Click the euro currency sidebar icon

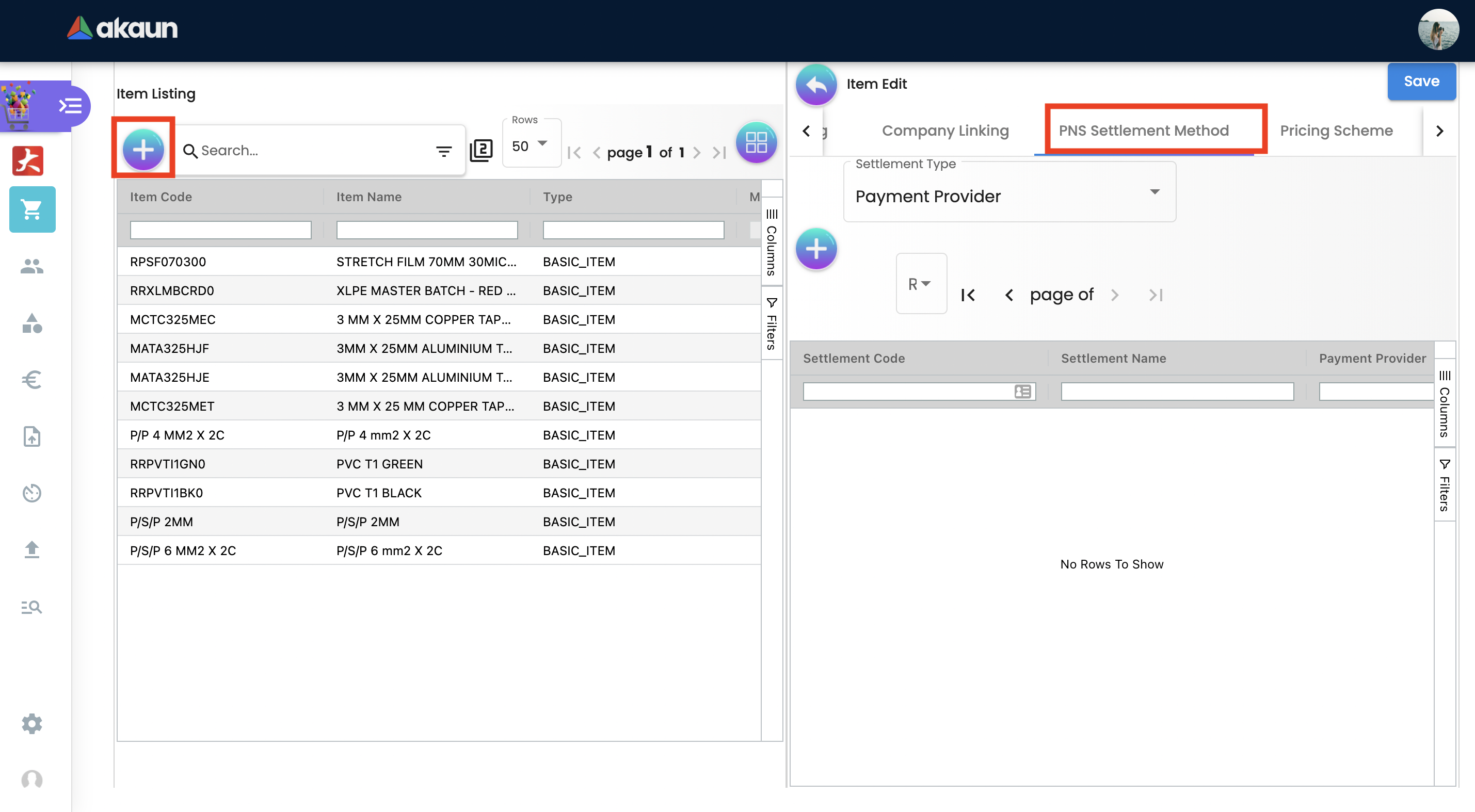(x=32, y=379)
